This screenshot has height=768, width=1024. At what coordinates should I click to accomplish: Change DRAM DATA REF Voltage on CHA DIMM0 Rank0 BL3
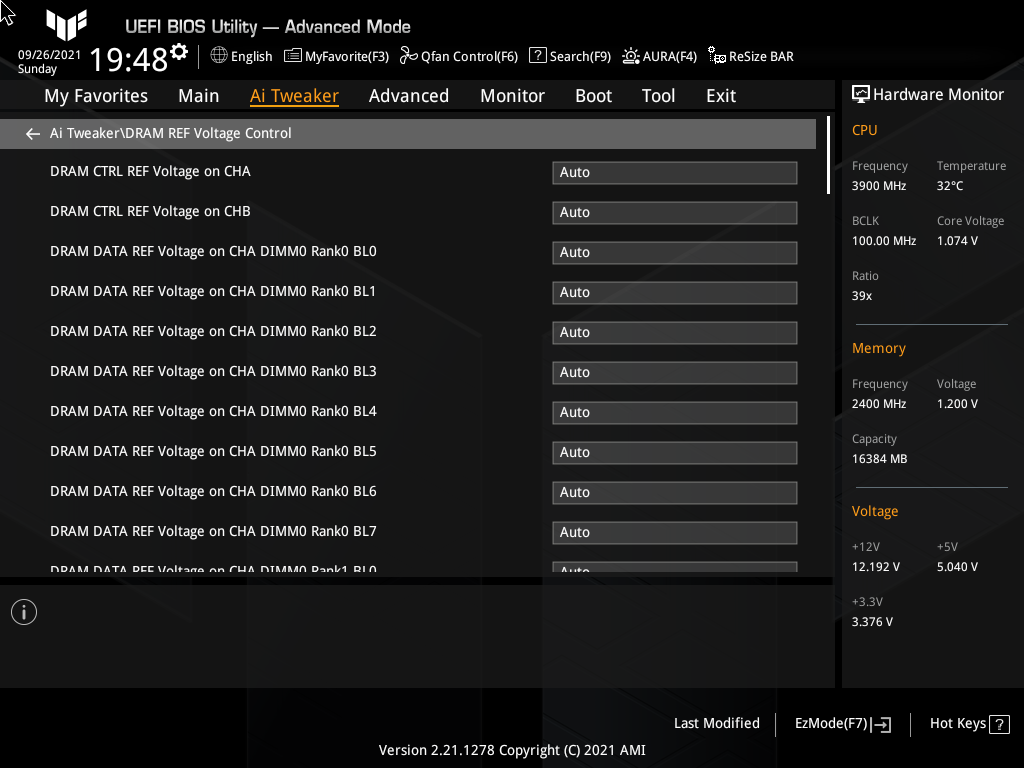[x=674, y=372]
